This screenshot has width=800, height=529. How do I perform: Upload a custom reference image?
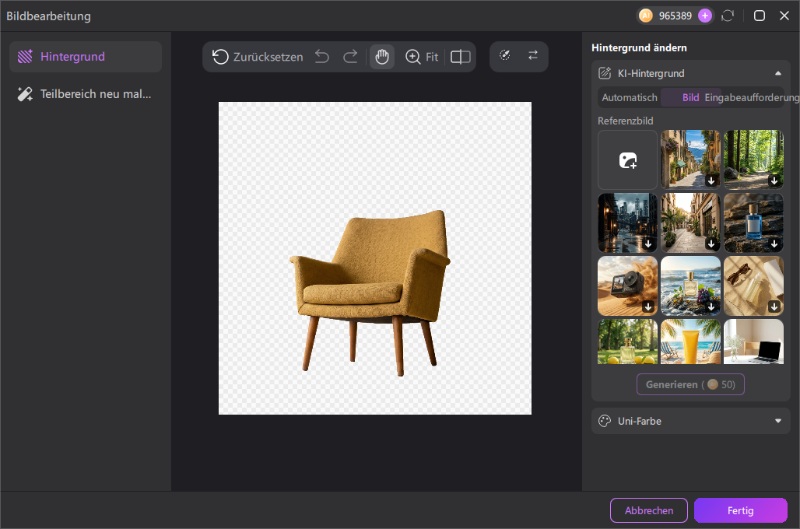pyautogui.click(x=628, y=160)
